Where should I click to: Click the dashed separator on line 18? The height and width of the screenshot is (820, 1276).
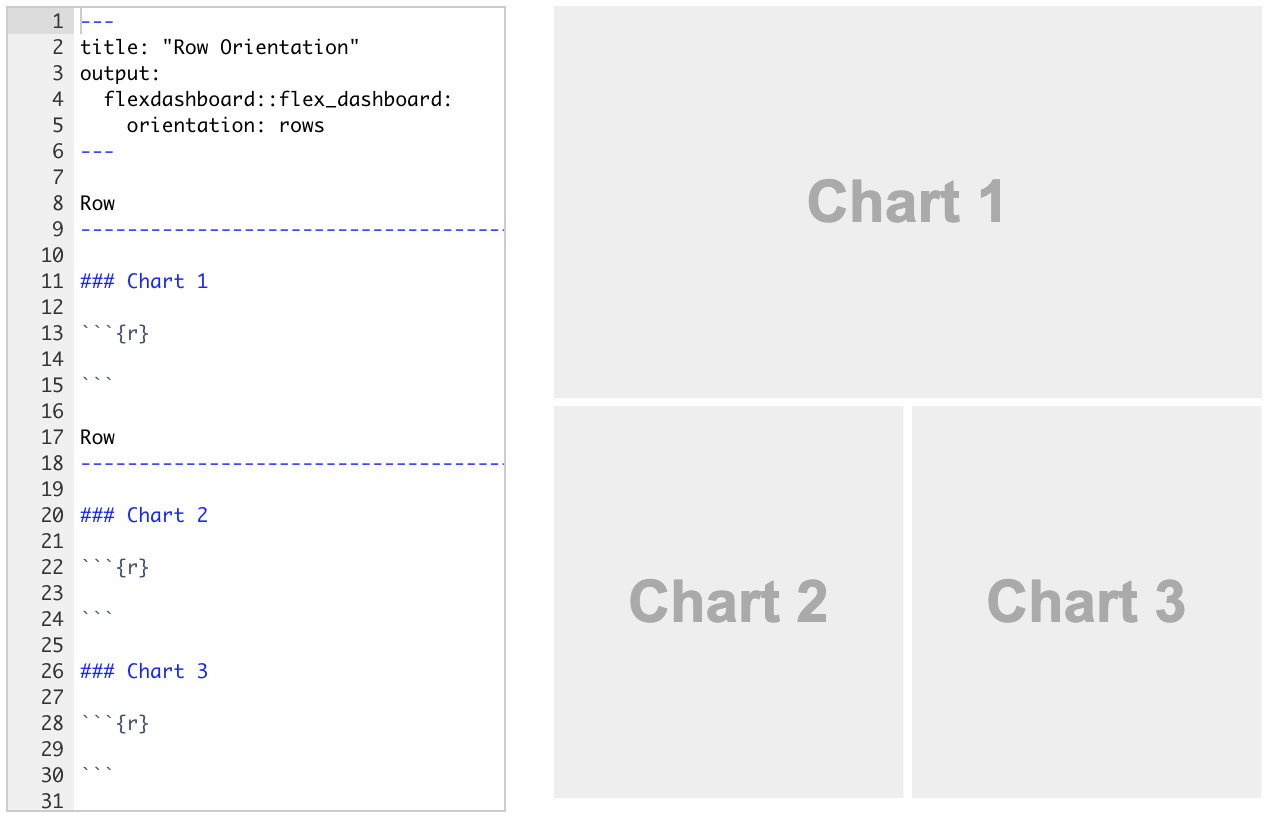(290, 464)
